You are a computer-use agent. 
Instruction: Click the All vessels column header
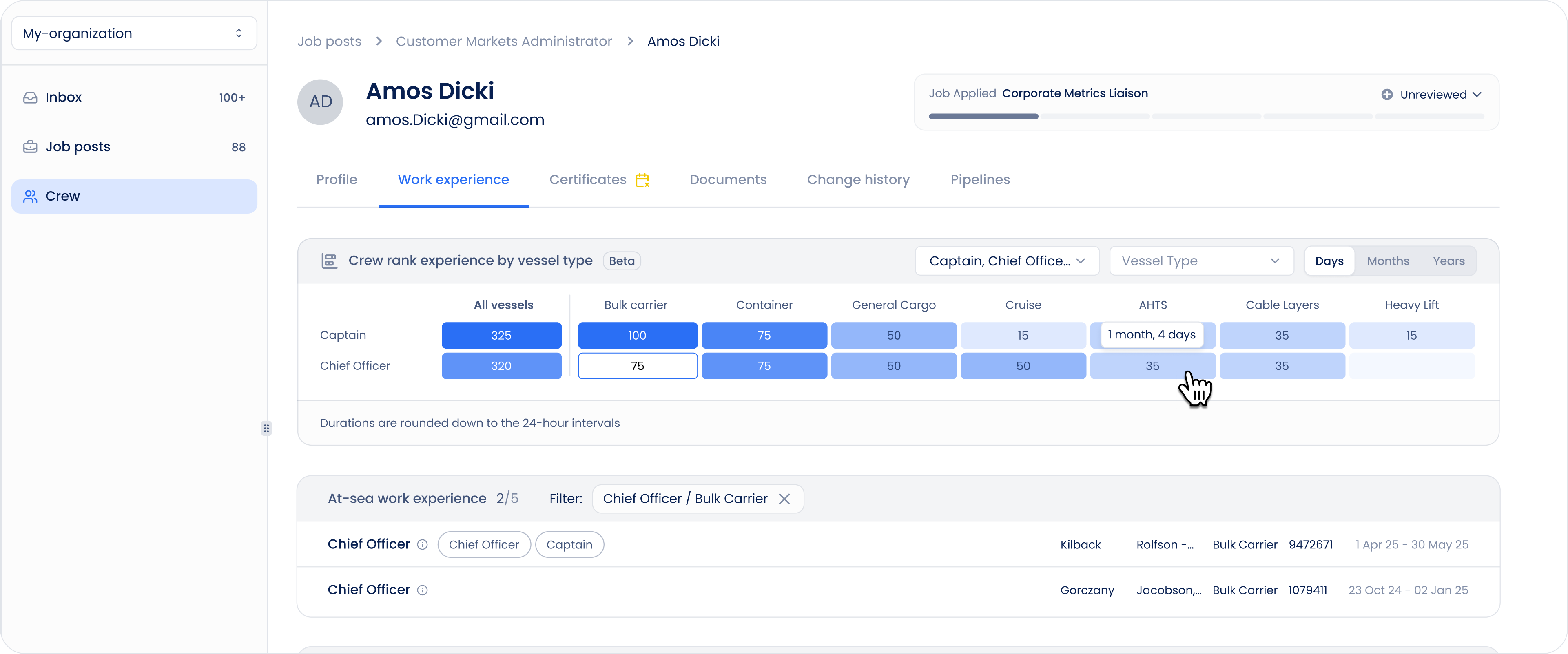click(503, 305)
